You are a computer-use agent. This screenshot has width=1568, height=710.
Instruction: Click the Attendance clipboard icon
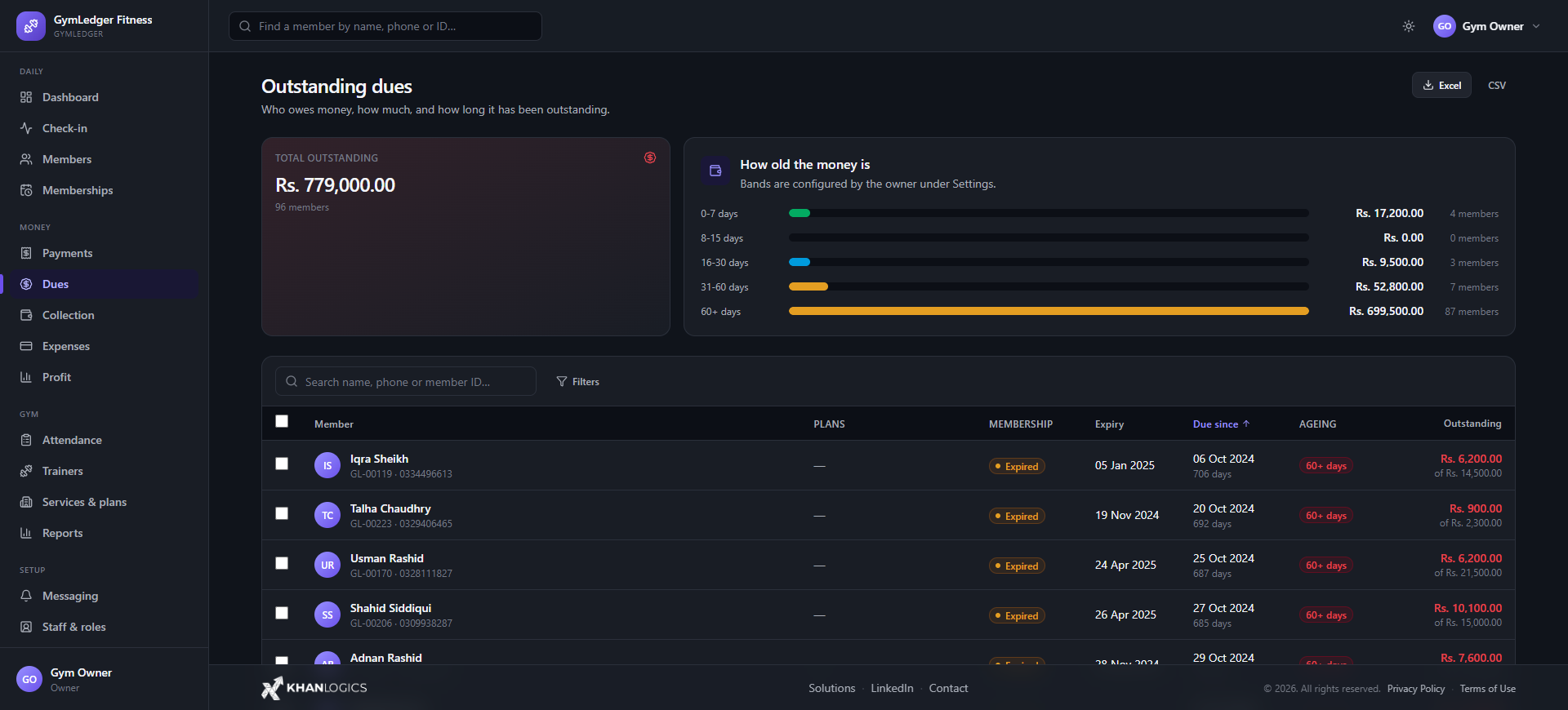click(26, 440)
